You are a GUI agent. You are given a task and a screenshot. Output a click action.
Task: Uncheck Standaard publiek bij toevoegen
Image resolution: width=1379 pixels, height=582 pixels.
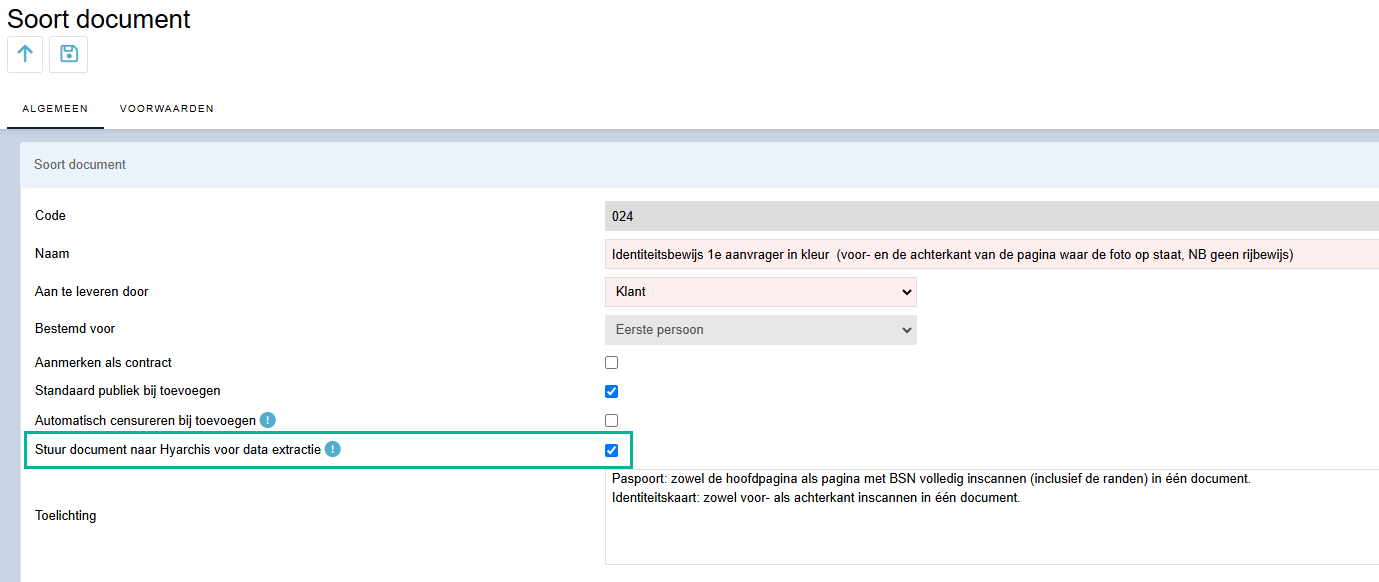point(612,391)
